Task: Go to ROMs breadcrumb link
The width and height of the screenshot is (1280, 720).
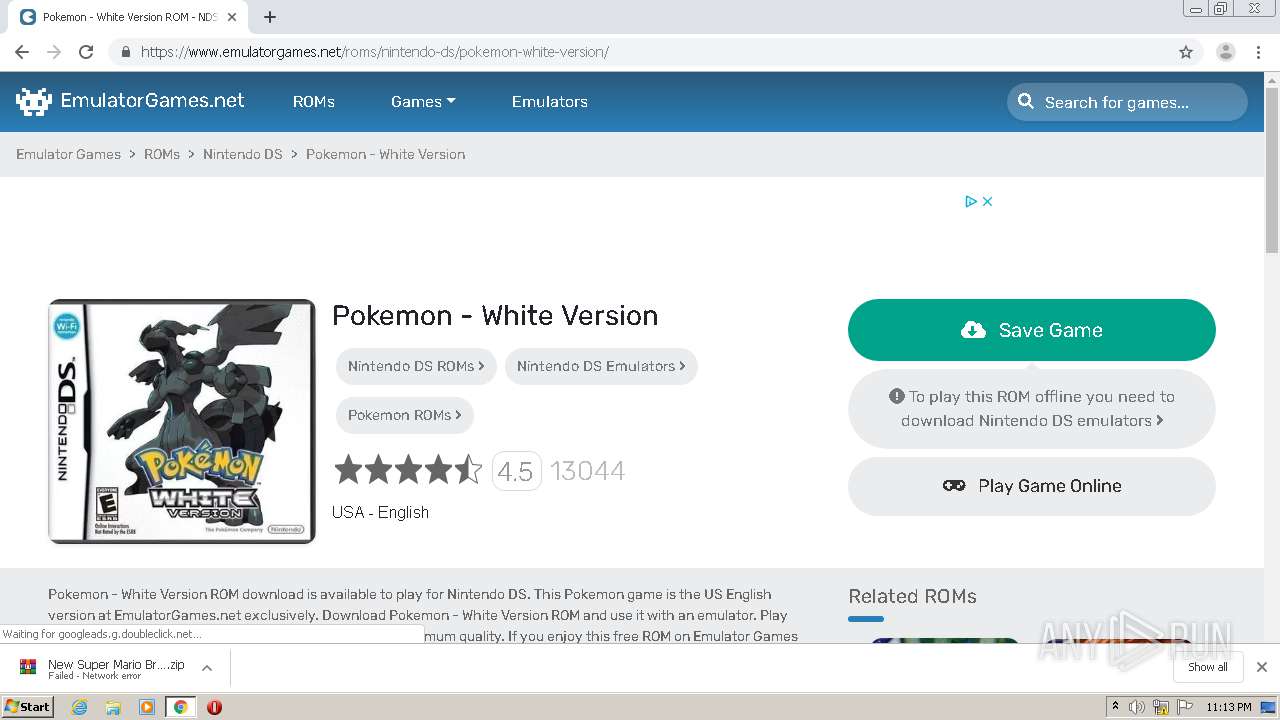Action: 162,154
